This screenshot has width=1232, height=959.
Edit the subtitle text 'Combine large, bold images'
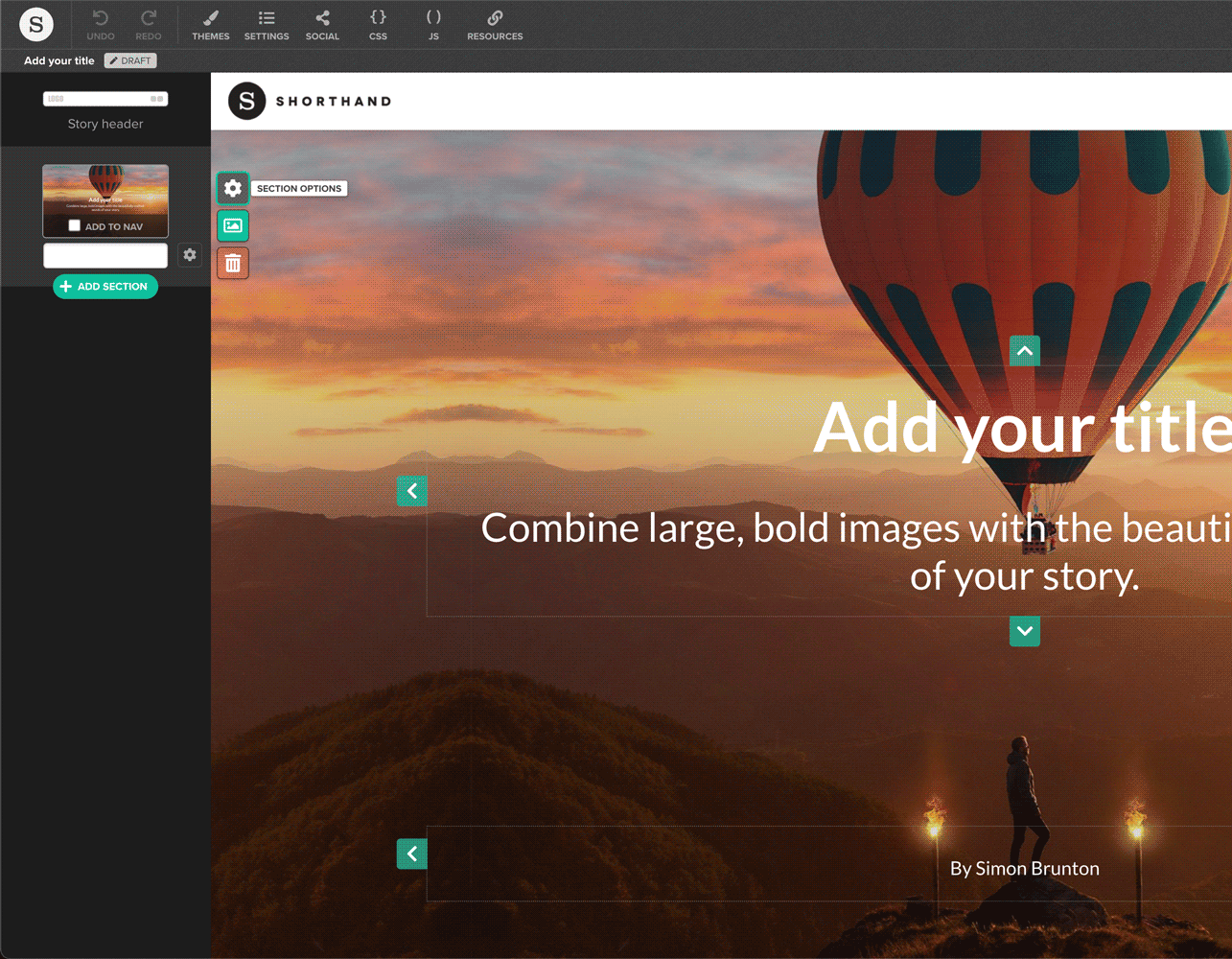click(856, 551)
